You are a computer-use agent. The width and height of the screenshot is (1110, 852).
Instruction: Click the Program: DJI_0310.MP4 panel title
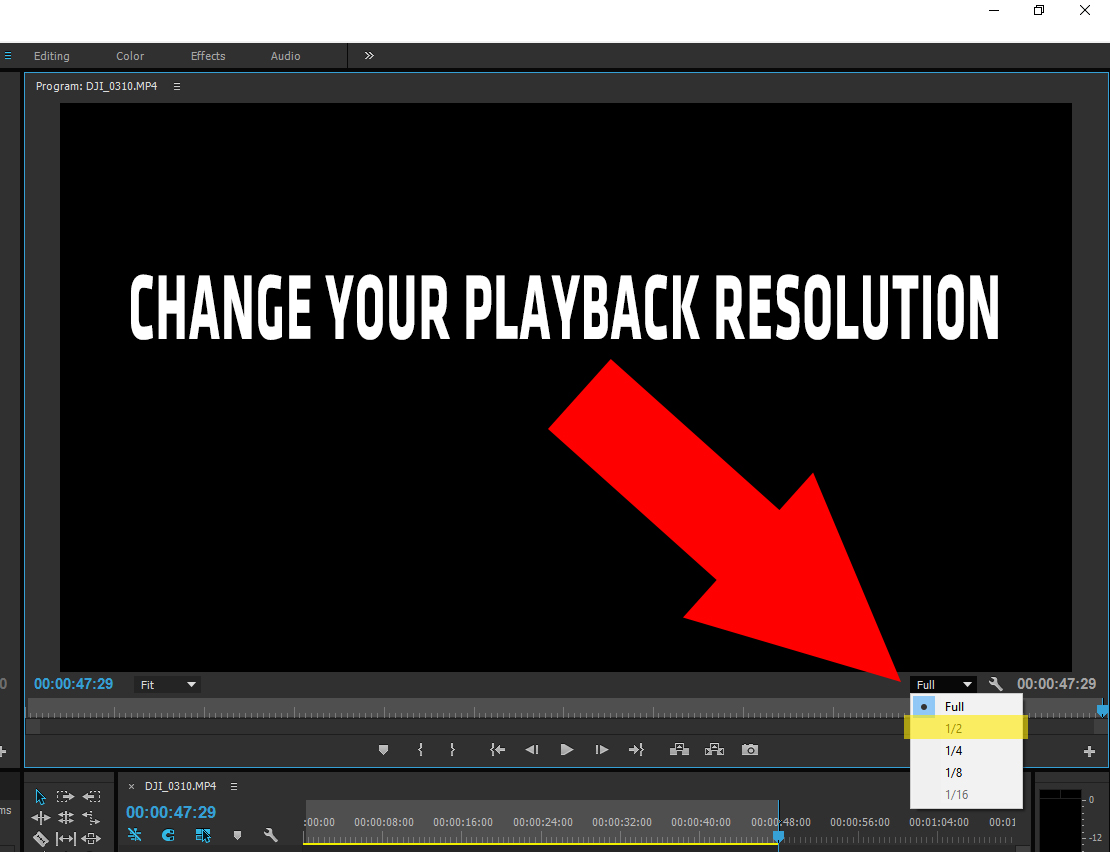tap(96, 86)
